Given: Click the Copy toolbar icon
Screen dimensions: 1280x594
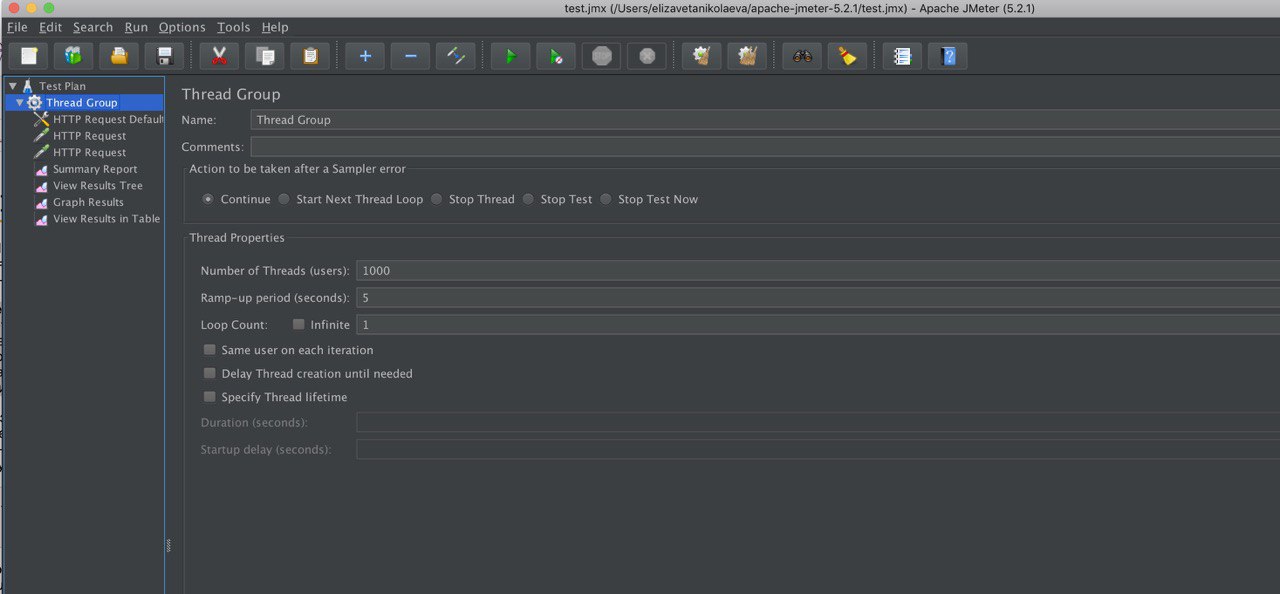Looking at the screenshot, I should point(265,56).
